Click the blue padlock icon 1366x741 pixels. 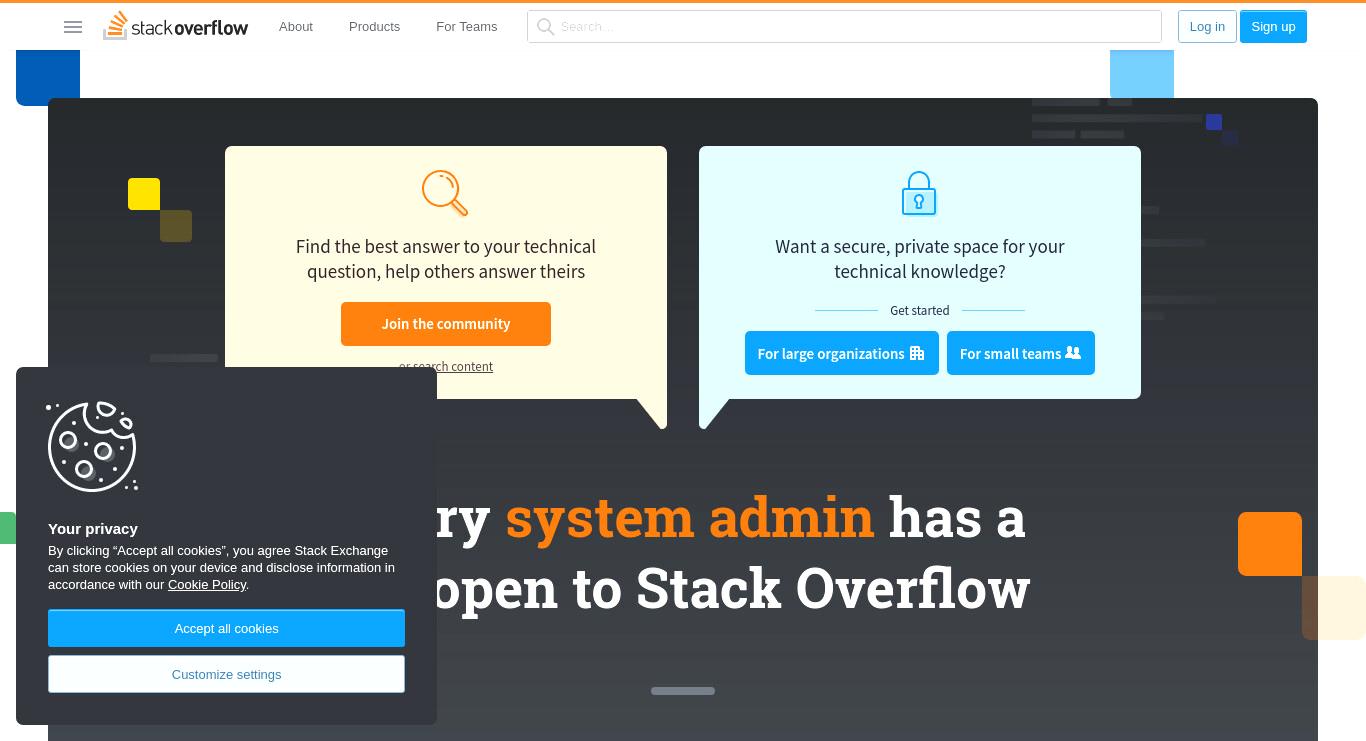point(919,193)
